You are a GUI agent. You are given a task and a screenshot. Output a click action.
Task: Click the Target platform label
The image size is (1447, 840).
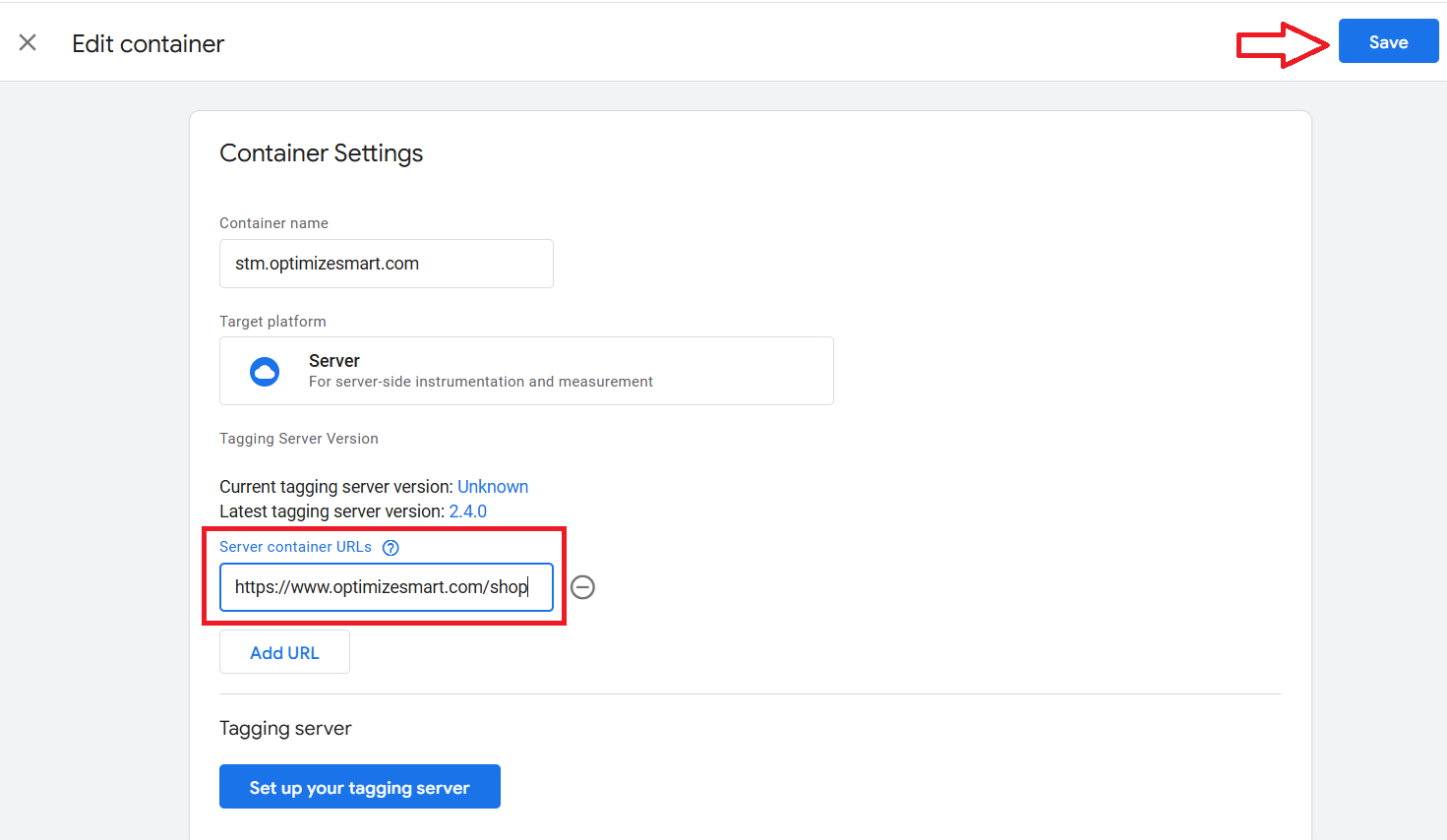[x=272, y=322]
